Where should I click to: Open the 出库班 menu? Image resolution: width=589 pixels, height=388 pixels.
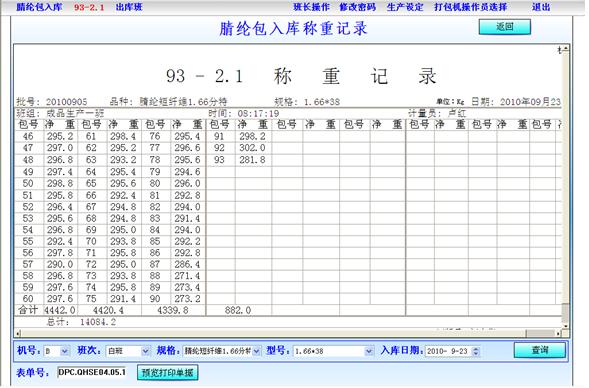pyautogui.click(x=129, y=7)
